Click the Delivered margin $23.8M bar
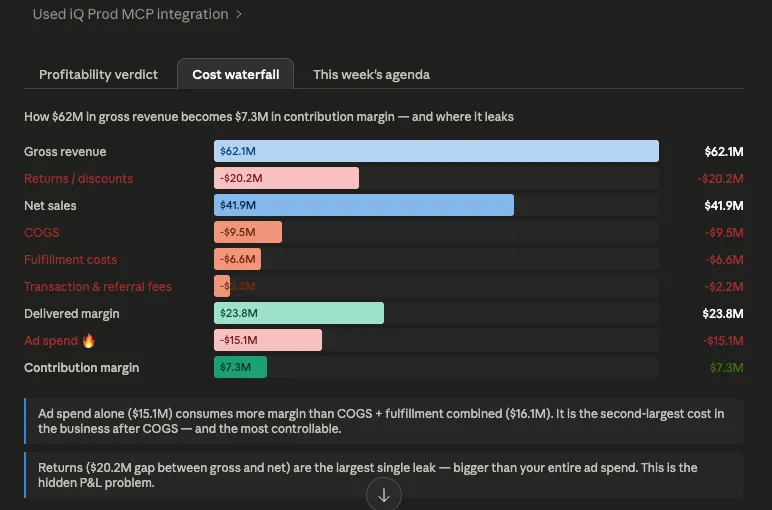The height and width of the screenshot is (510, 772). [x=299, y=313]
